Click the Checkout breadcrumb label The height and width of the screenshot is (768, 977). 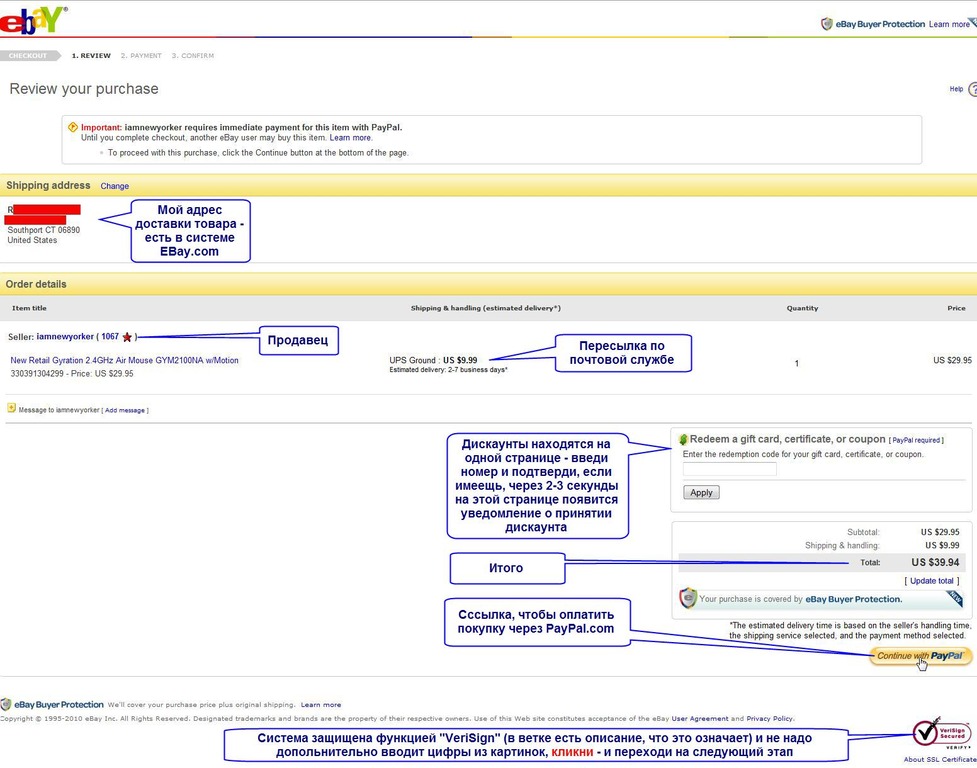click(28, 55)
